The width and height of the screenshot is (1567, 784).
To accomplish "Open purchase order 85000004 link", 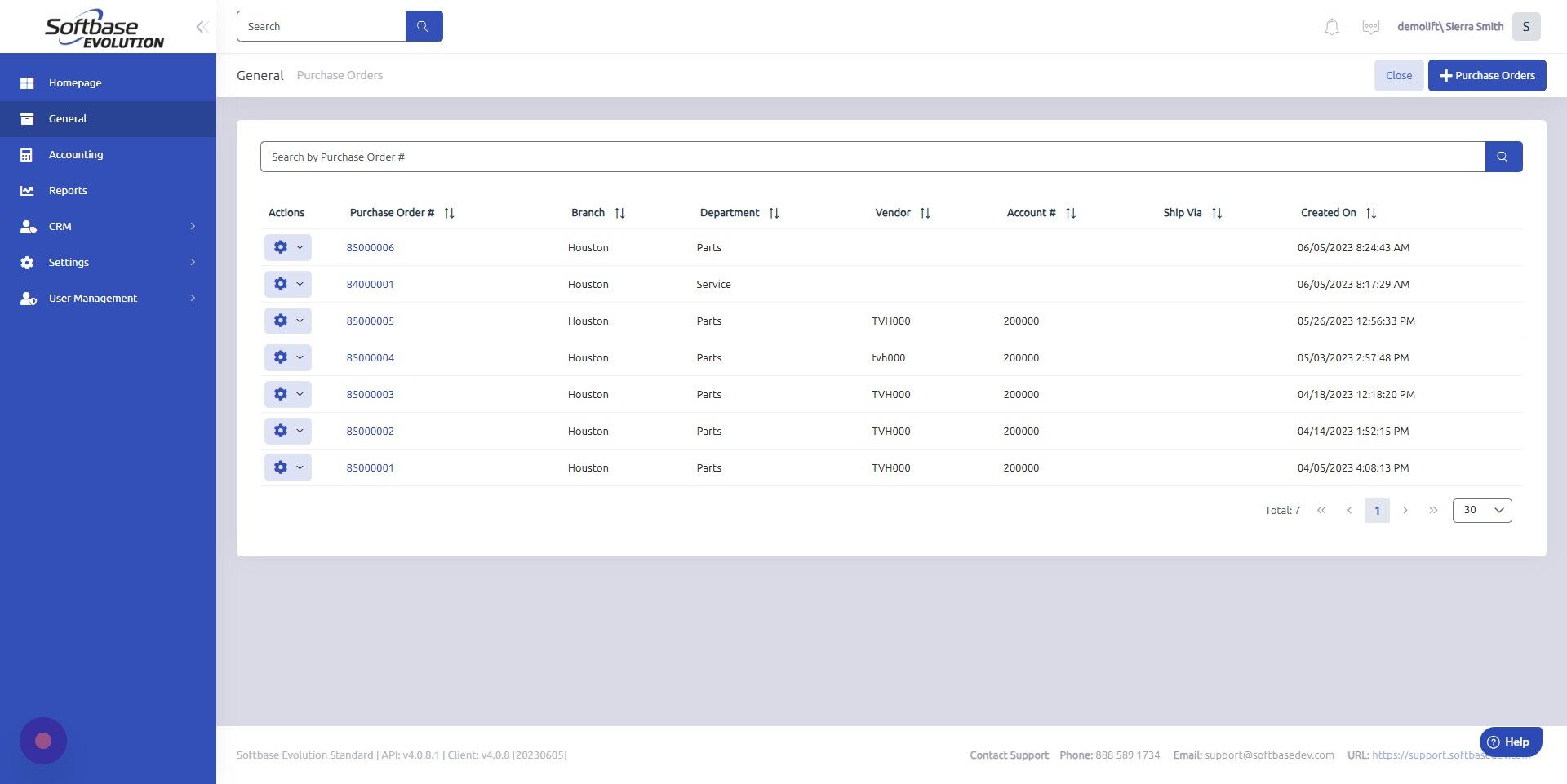I will click(370, 358).
